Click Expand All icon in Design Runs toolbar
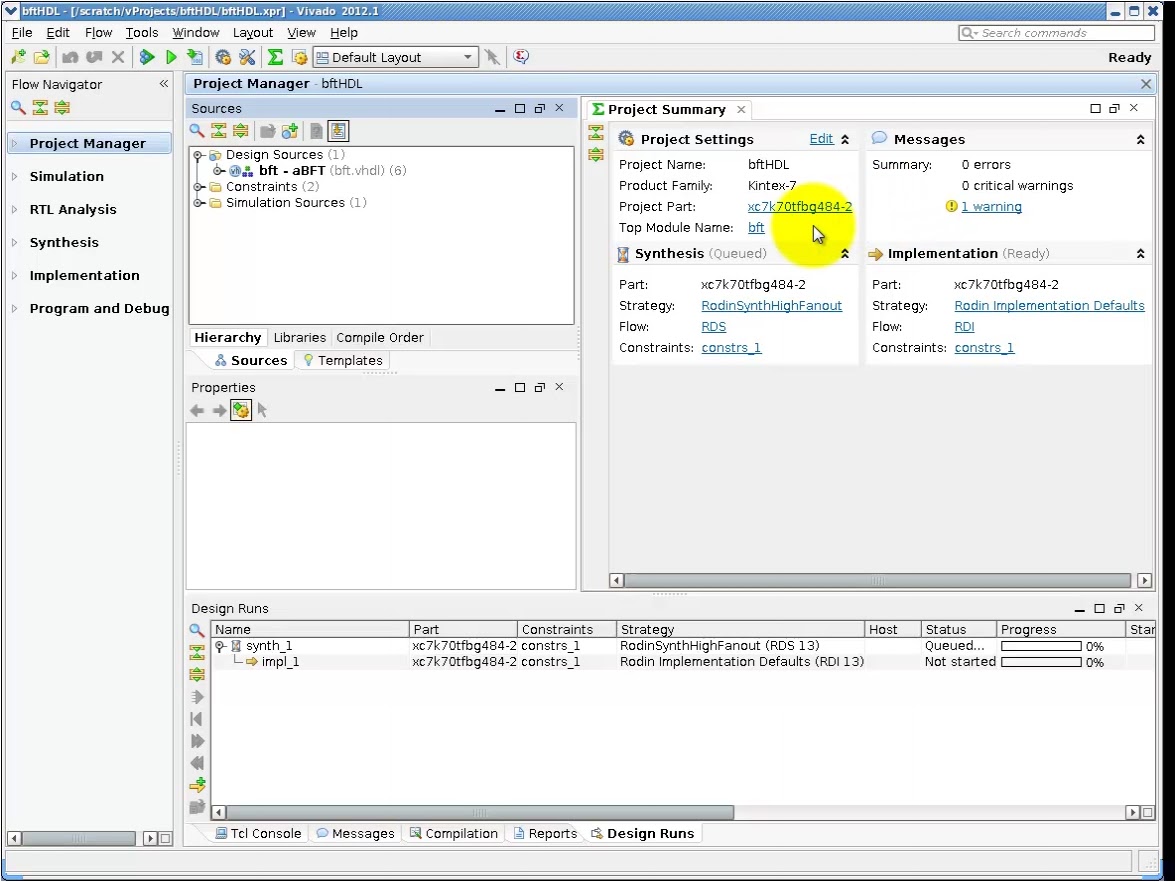Viewport: 1176px width, 882px height. click(x=196, y=674)
